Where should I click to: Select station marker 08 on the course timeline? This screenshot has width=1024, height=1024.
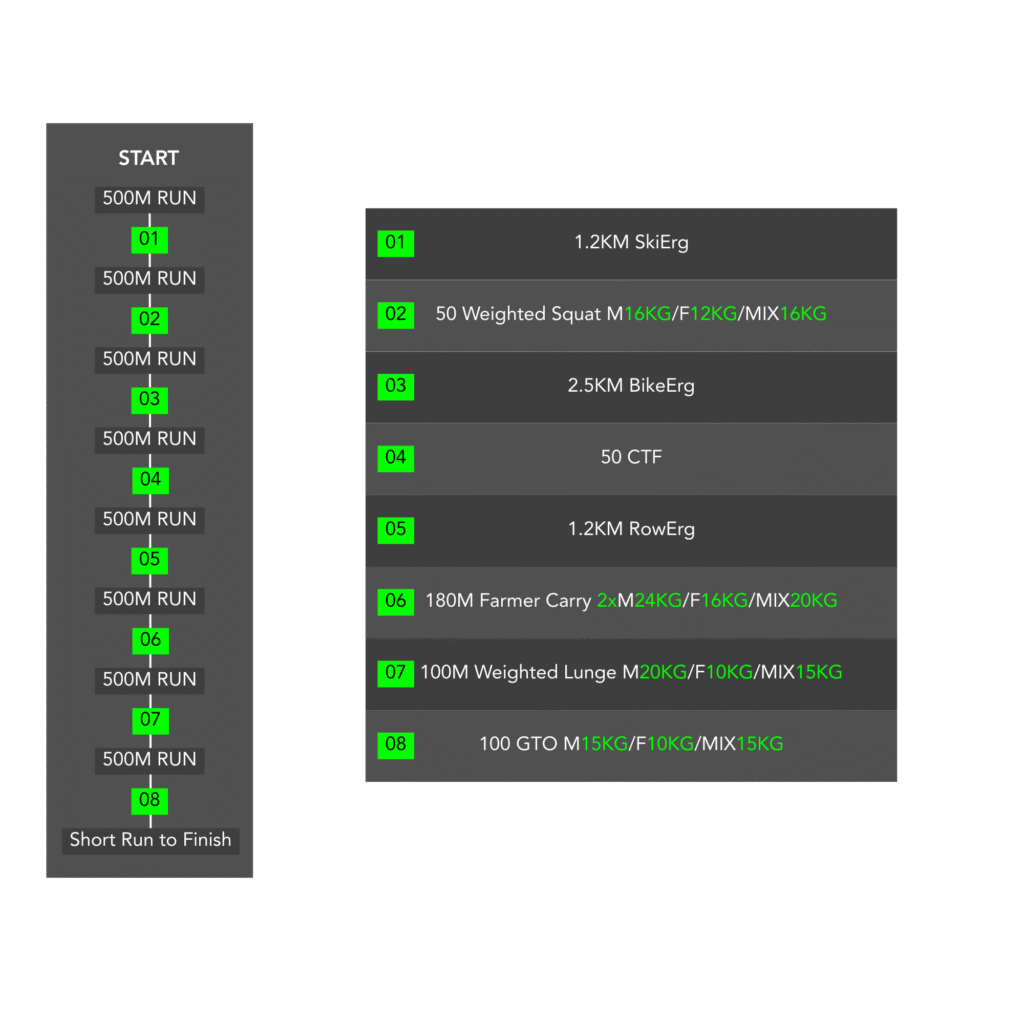coord(150,800)
